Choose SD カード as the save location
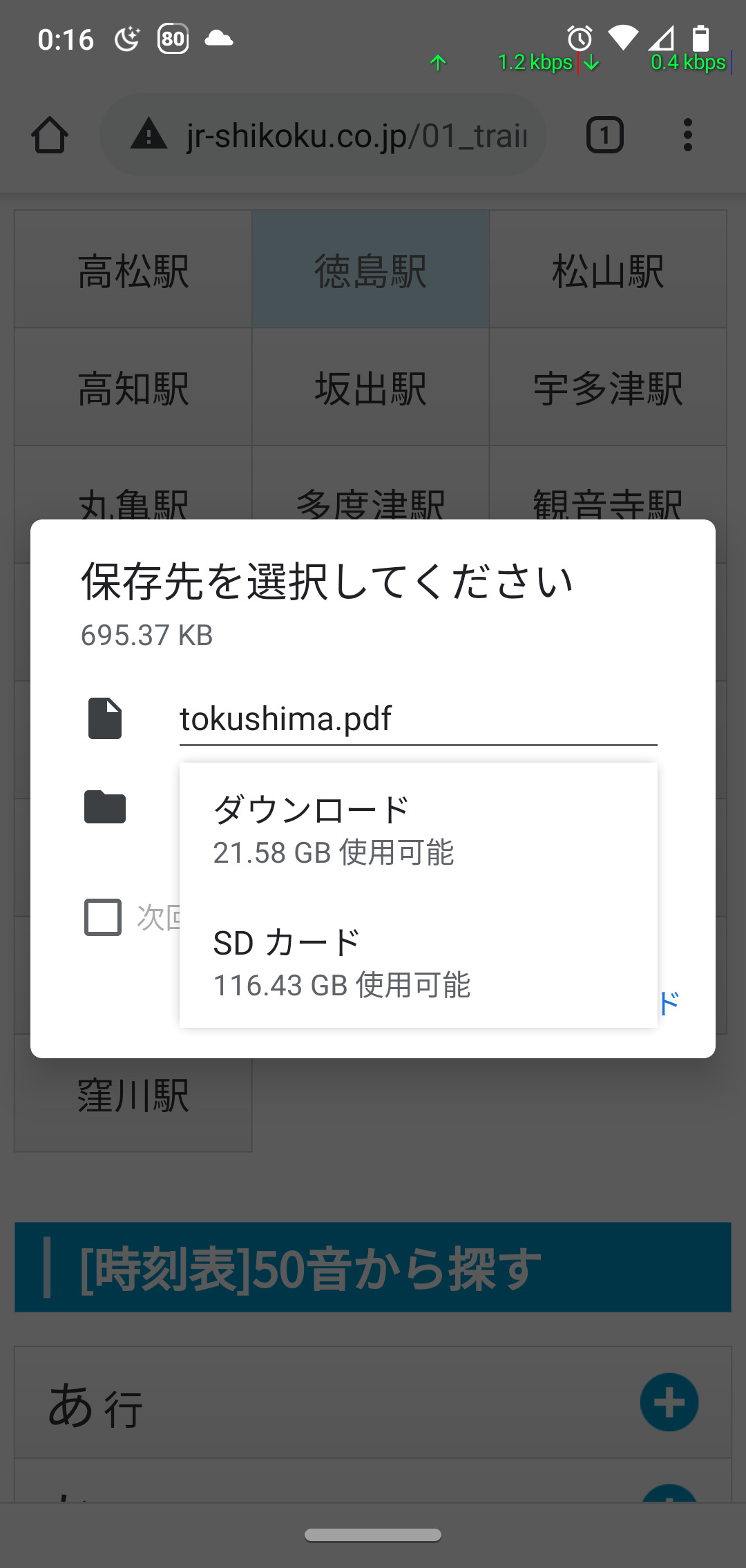The width and height of the screenshot is (746, 1568). [x=418, y=962]
